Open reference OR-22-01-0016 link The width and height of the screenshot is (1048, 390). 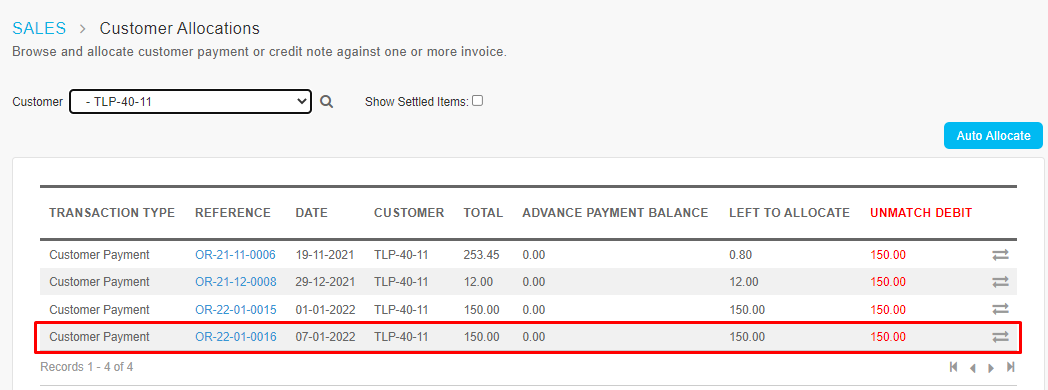click(x=236, y=337)
